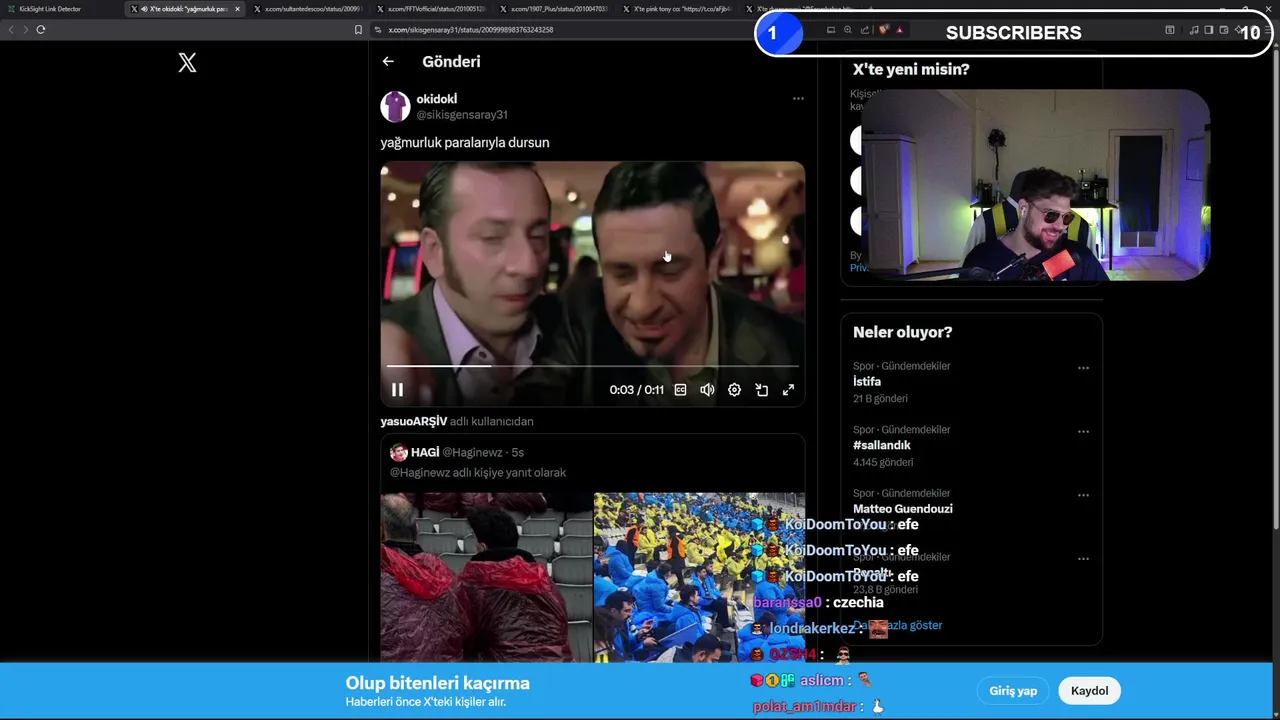Open @Haginewz handle in quoted post
The width and height of the screenshot is (1280, 720).
[x=473, y=452]
